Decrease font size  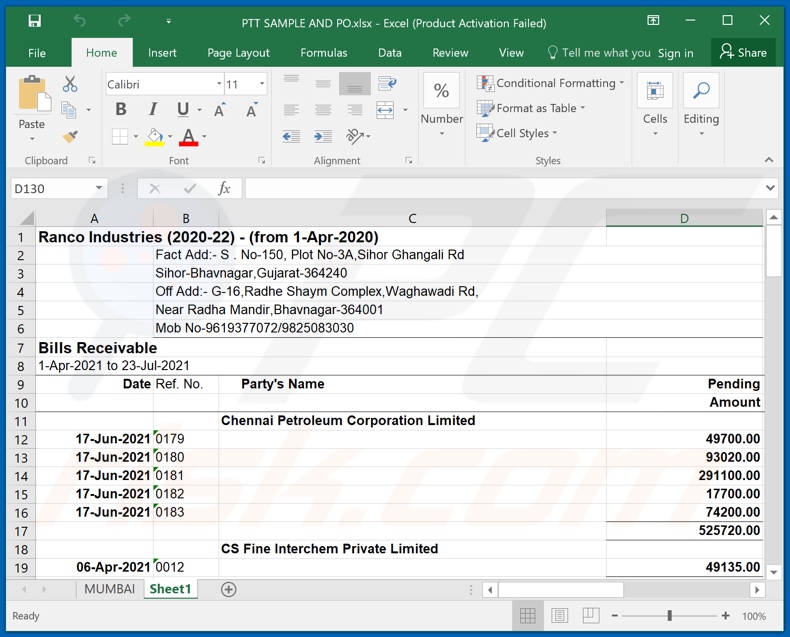(x=251, y=109)
